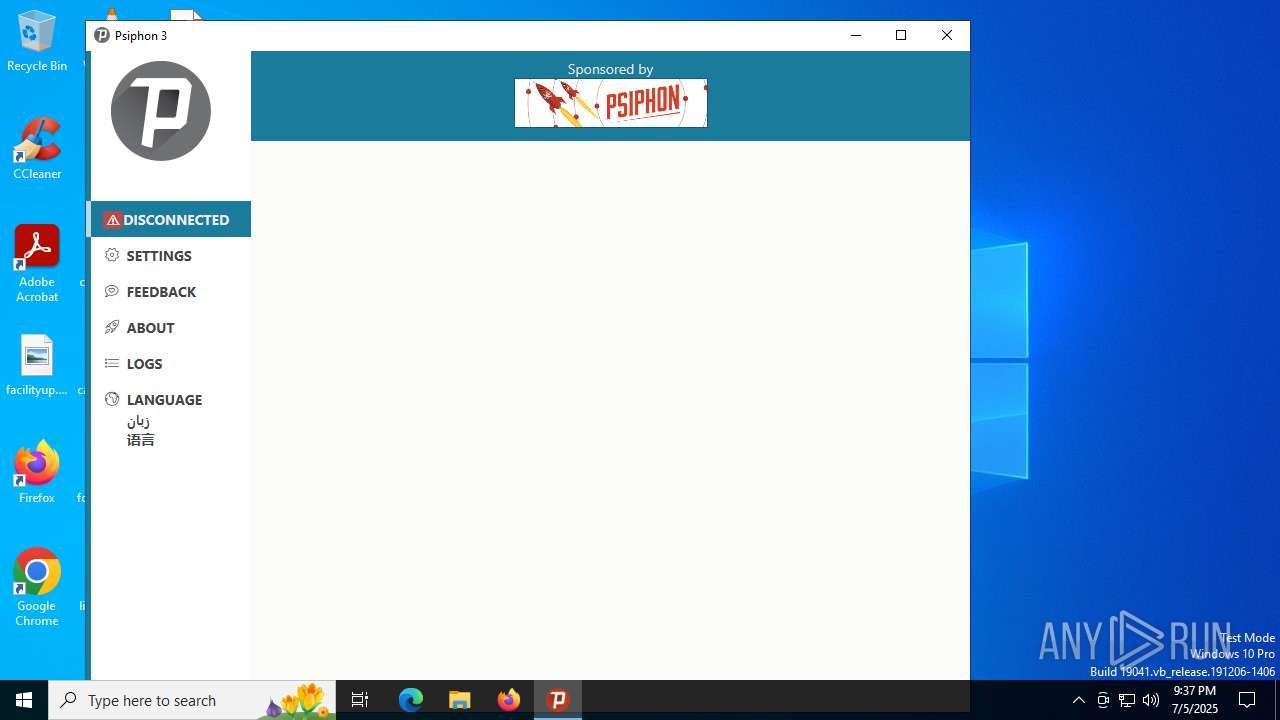This screenshot has width=1280, height=720.
Task: Select the Google Chrome desktop shortcut
Action: pyautogui.click(x=37, y=588)
